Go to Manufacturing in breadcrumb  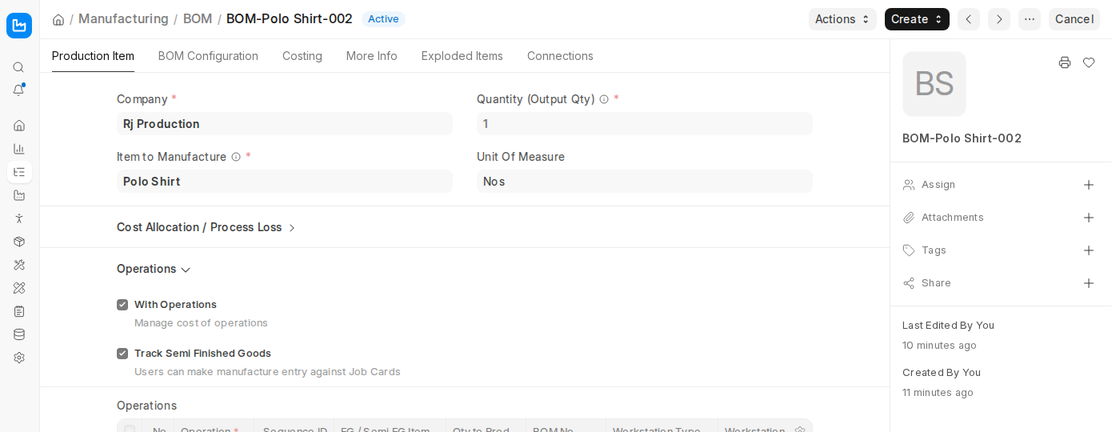(123, 19)
